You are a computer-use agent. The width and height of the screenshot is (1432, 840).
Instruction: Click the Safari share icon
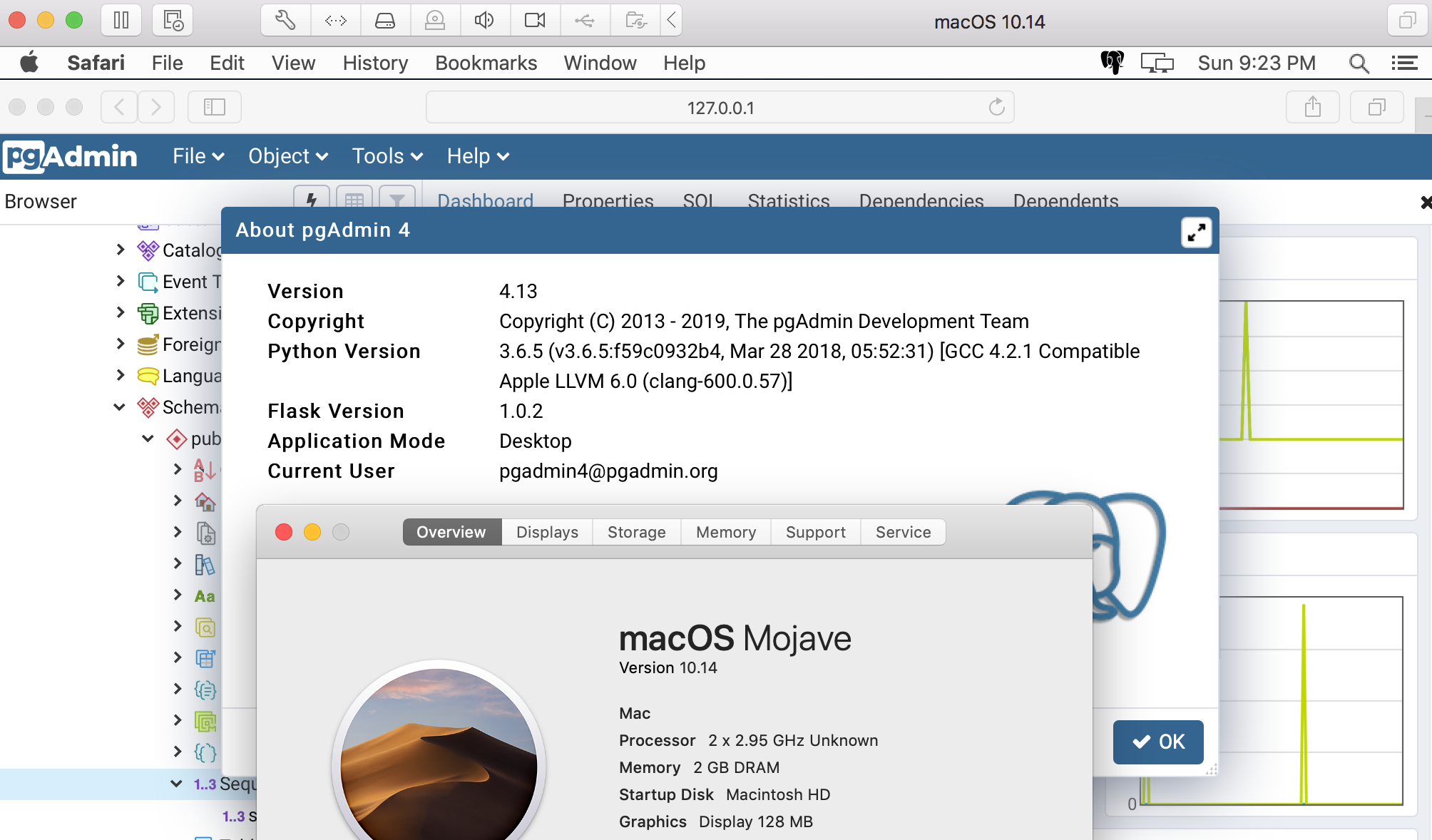point(1312,108)
